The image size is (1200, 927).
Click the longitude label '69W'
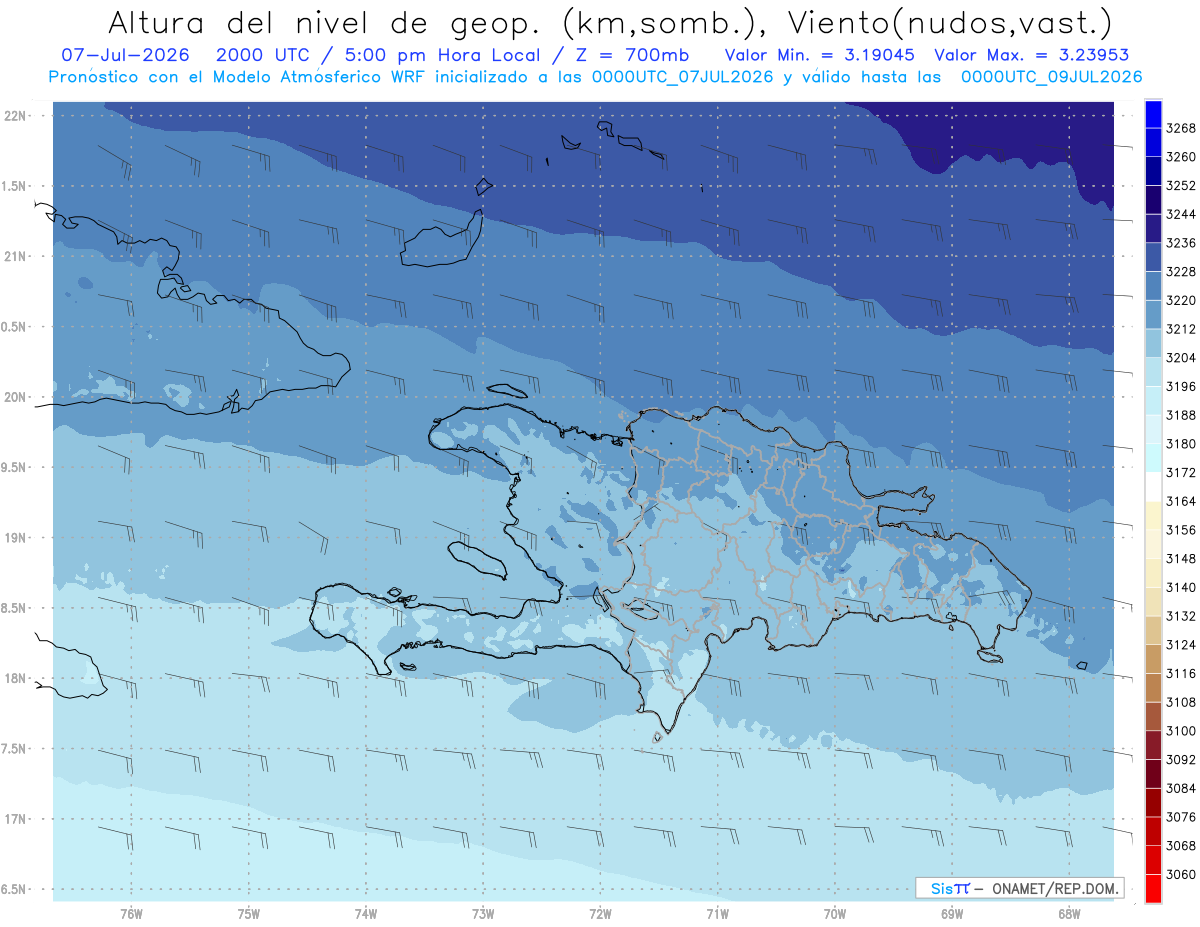(952, 913)
